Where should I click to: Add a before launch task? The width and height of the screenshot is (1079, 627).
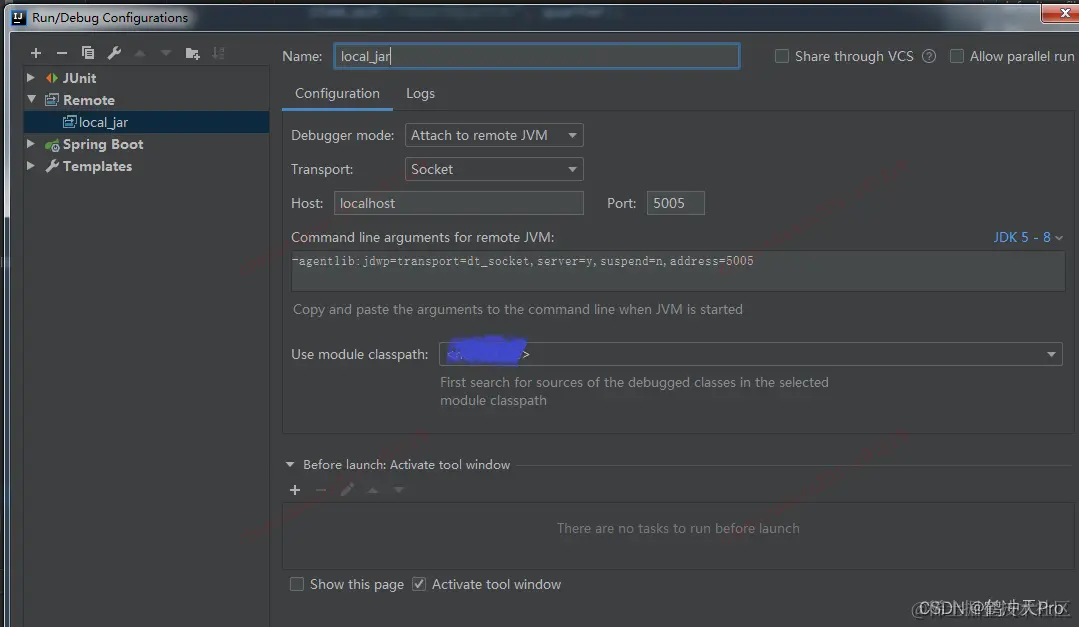pos(295,490)
